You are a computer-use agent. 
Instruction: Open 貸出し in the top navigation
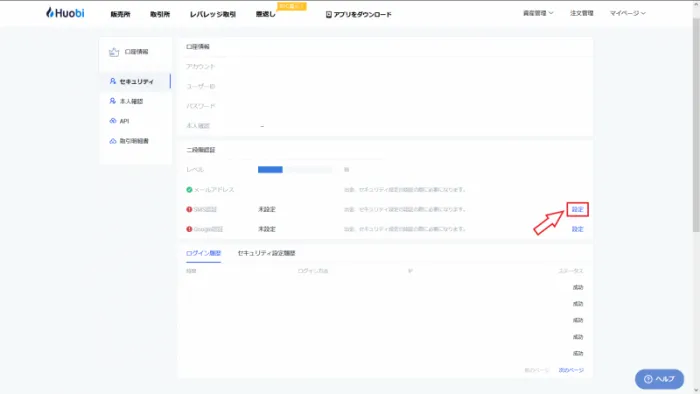coord(265,14)
